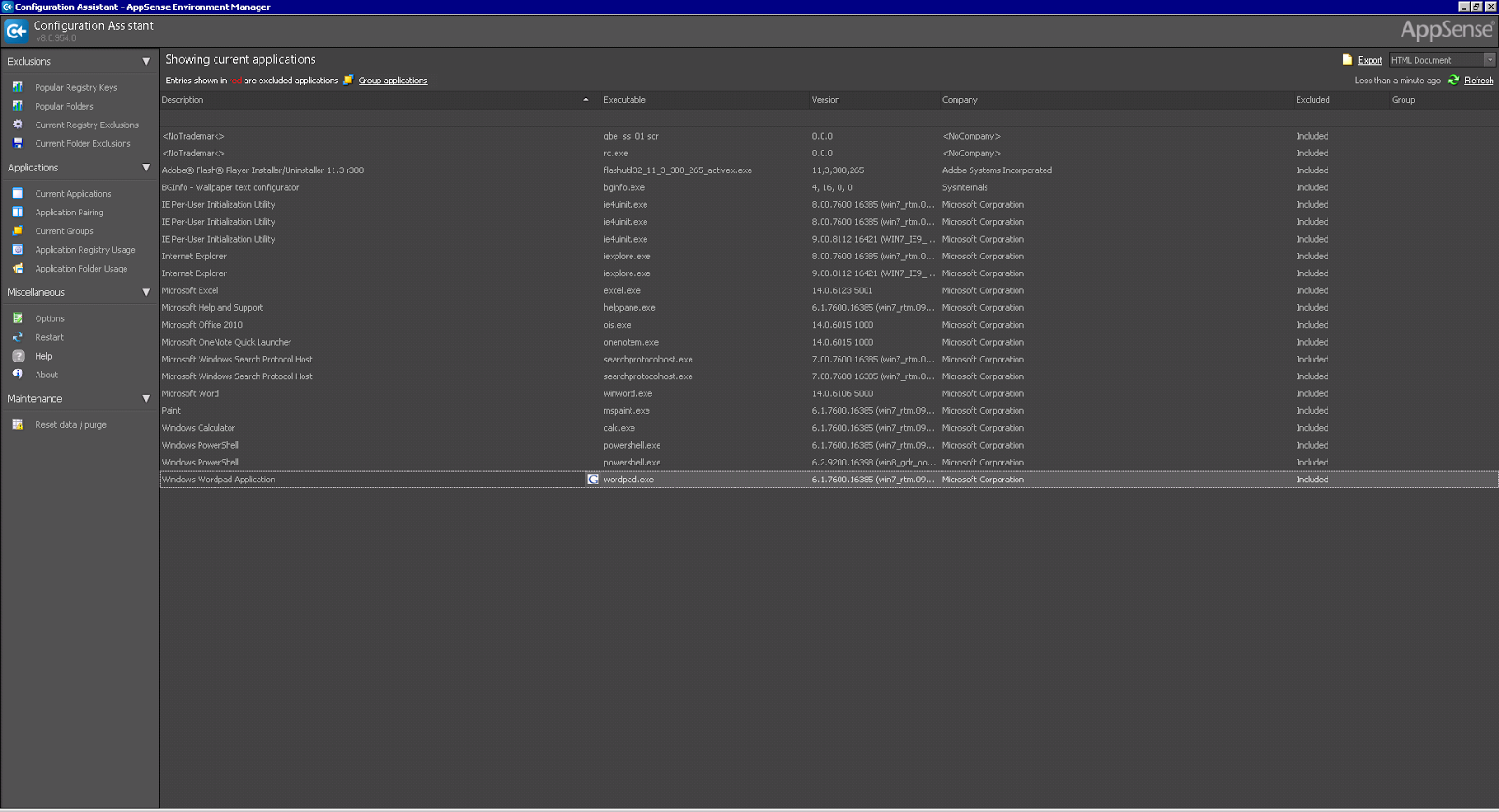Click the Application Pairing icon
This screenshot has height=812, width=1499.
pyautogui.click(x=18, y=212)
